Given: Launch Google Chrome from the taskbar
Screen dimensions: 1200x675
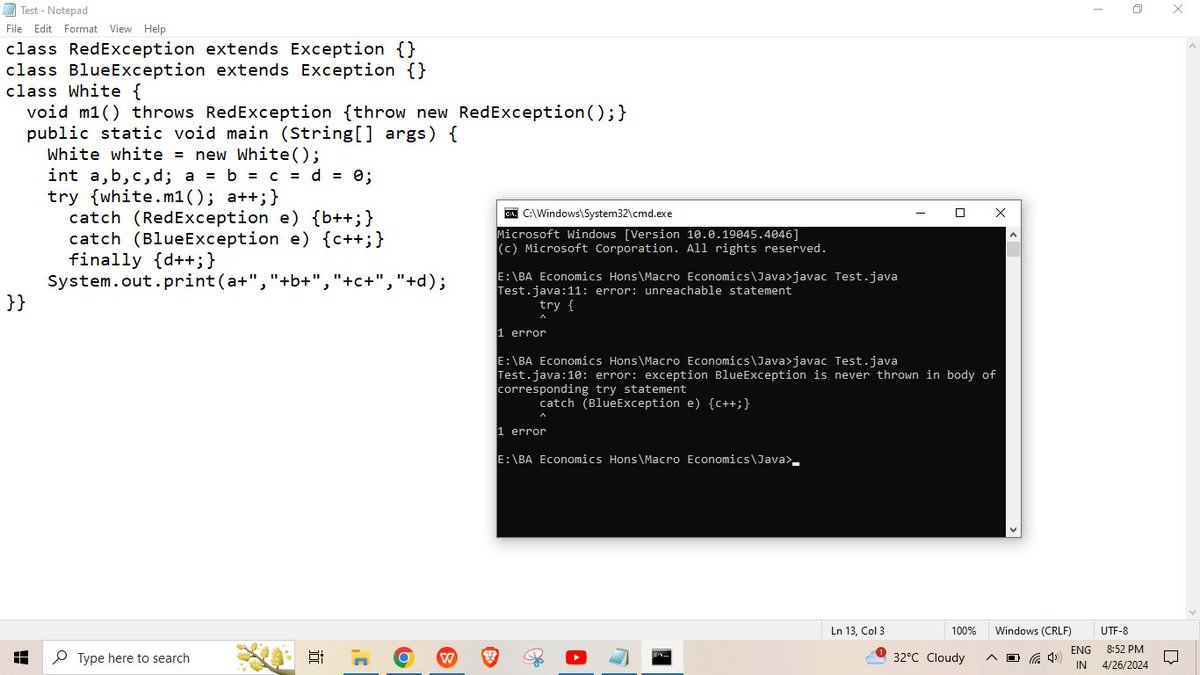Looking at the screenshot, I should point(404,657).
